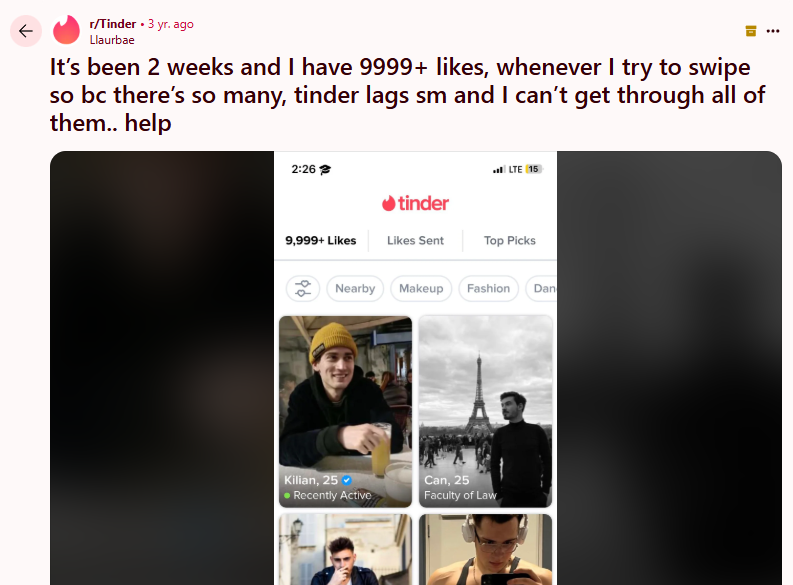The height and width of the screenshot is (585, 793).
Task: Select the 9,999+ Likes tab
Action: pyautogui.click(x=321, y=241)
